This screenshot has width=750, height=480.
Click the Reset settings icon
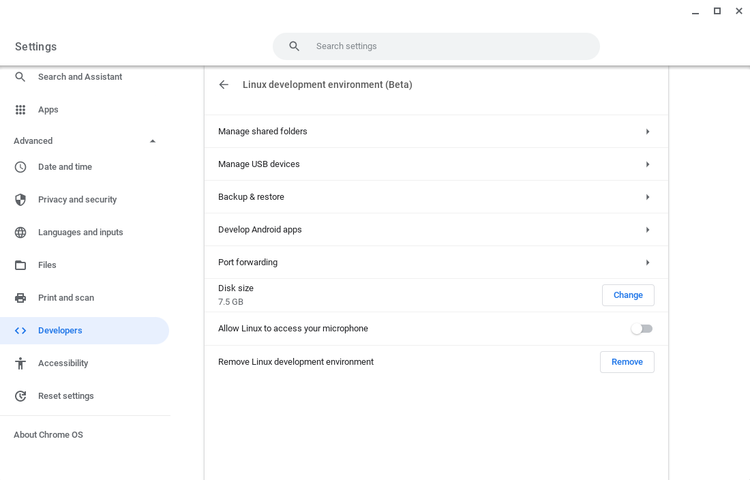pyautogui.click(x=20, y=396)
